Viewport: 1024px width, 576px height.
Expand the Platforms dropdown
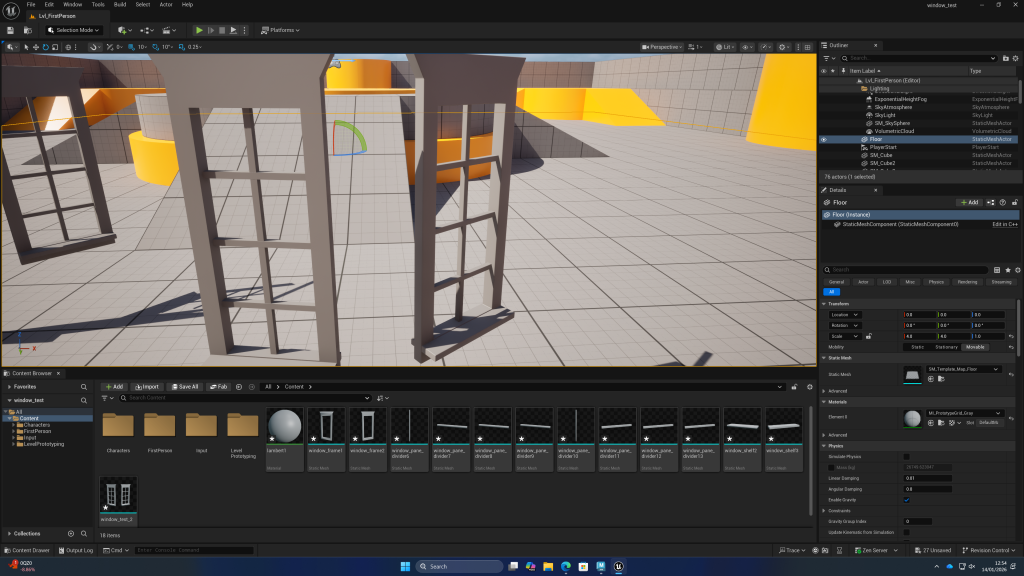point(282,30)
